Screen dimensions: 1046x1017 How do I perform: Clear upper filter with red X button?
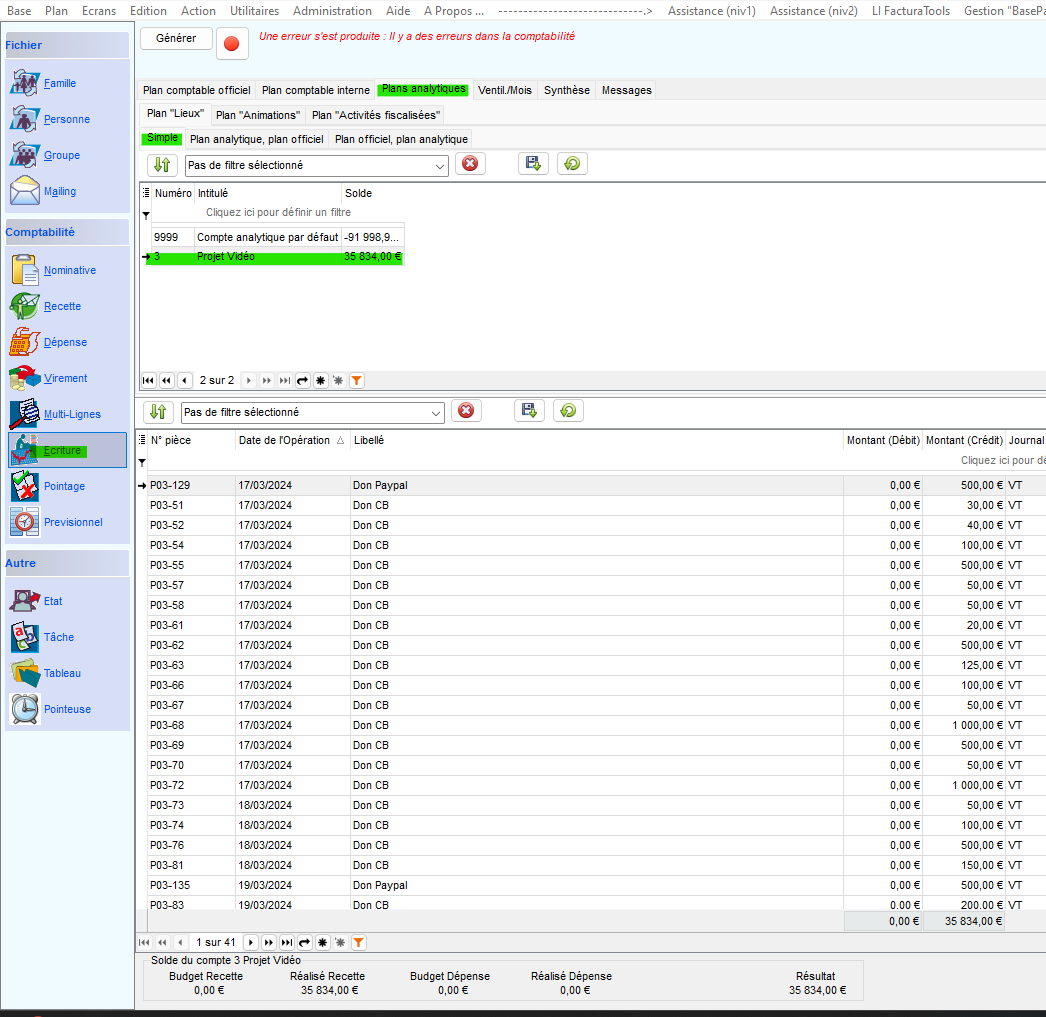click(x=470, y=164)
